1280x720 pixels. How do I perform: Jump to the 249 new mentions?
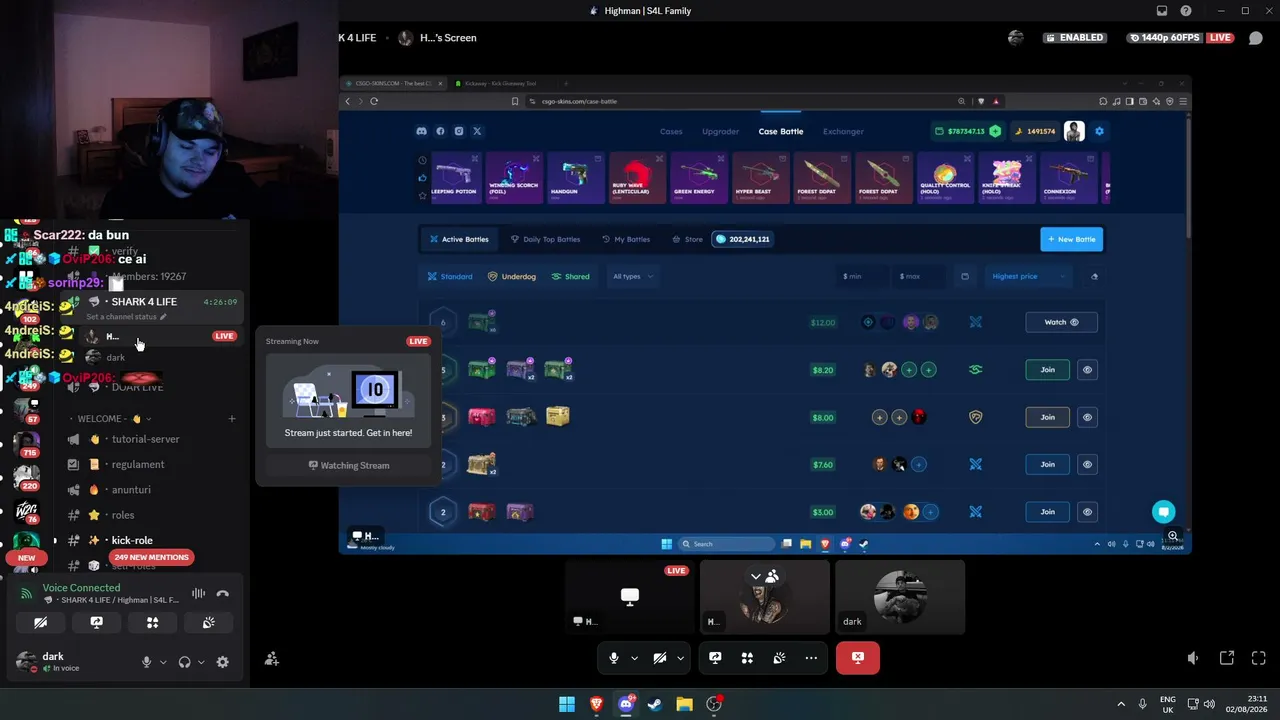point(151,557)
